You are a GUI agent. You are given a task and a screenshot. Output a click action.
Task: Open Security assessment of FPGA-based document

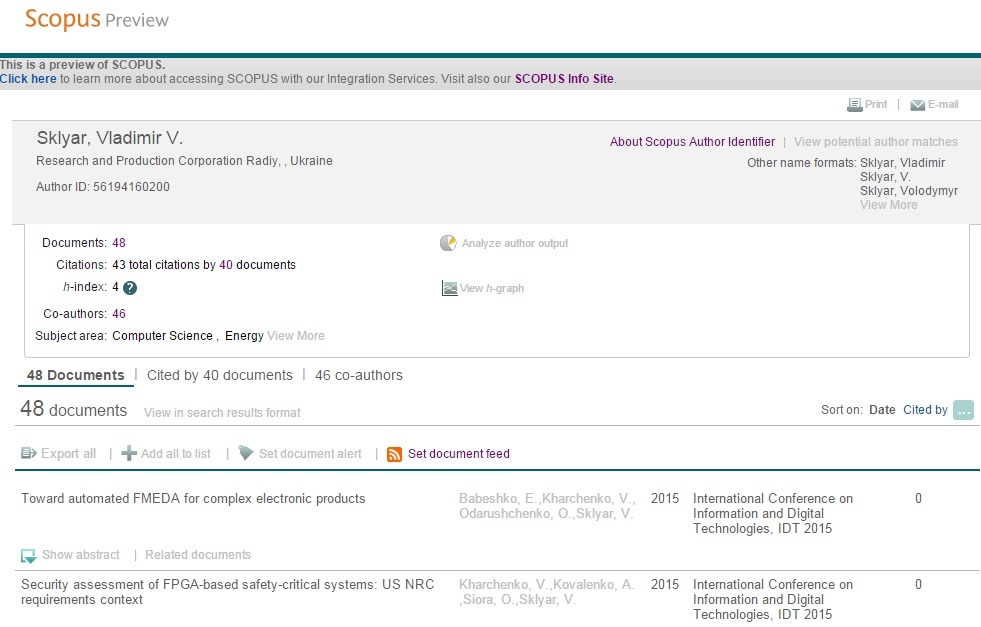[228, 592]
